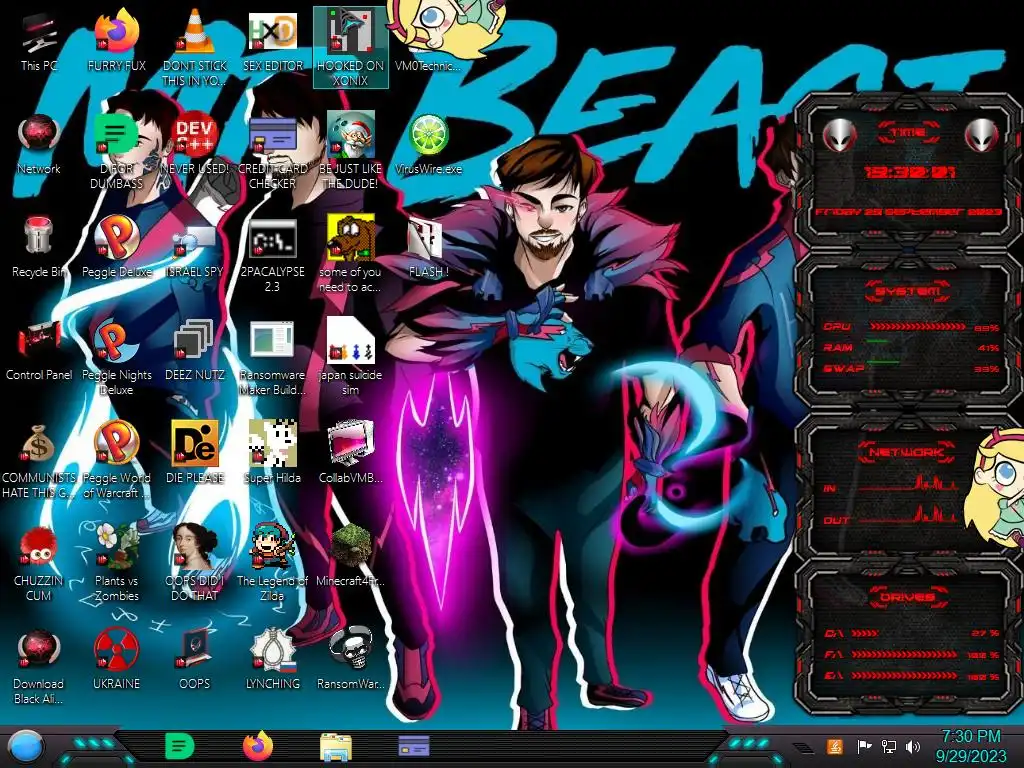This screenshot has height=768, width=1024.
Task: Click the network IN graph
Action: click(908, 483)
